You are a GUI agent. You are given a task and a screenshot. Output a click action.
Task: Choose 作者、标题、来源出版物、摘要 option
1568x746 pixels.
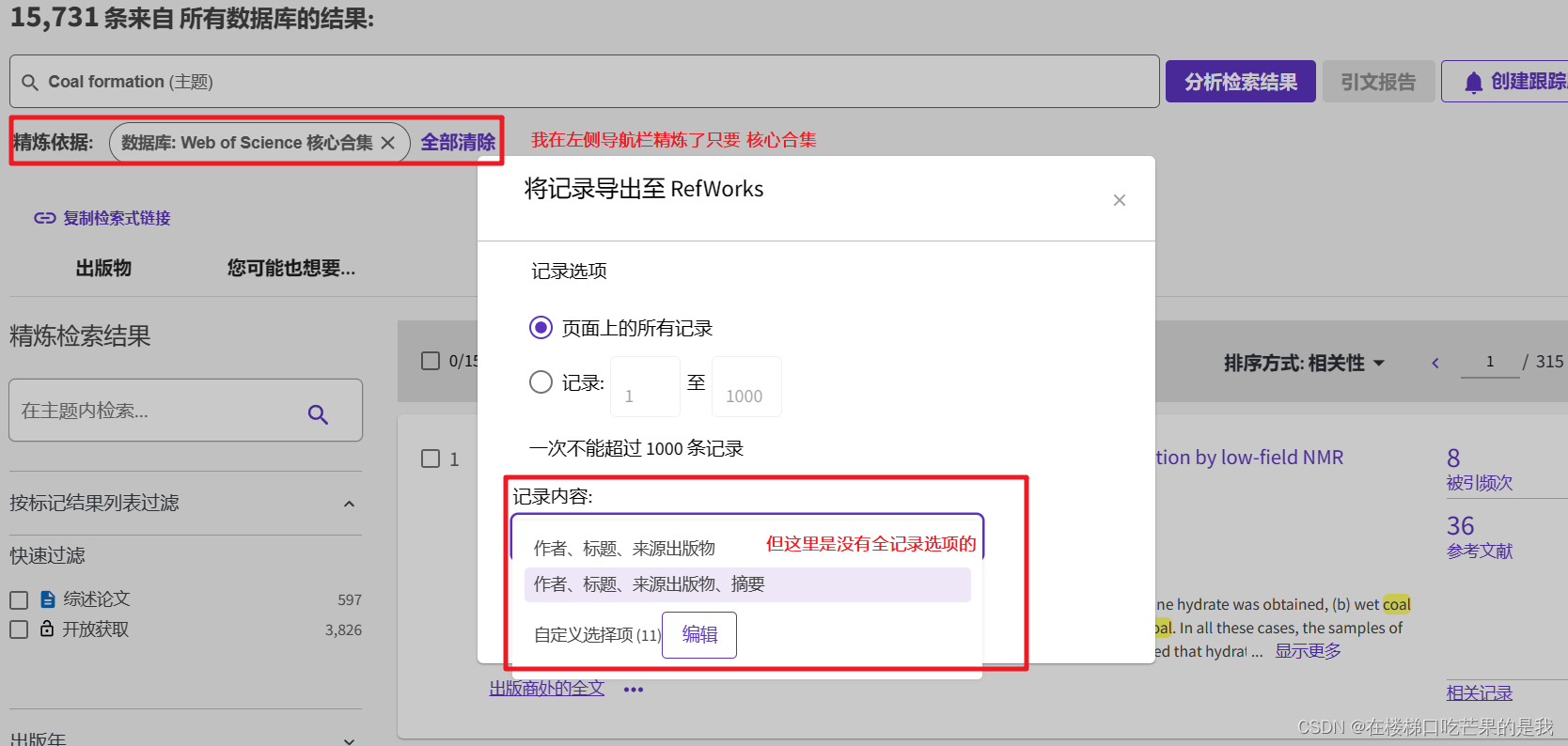pos(747,584)
